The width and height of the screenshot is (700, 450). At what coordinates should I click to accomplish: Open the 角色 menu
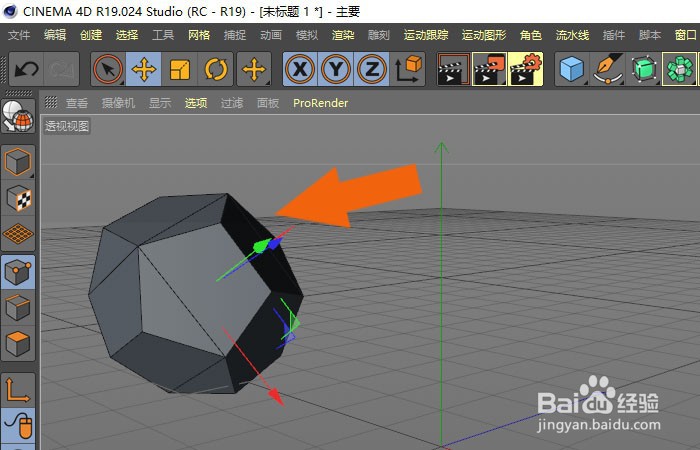click(531, 35)
